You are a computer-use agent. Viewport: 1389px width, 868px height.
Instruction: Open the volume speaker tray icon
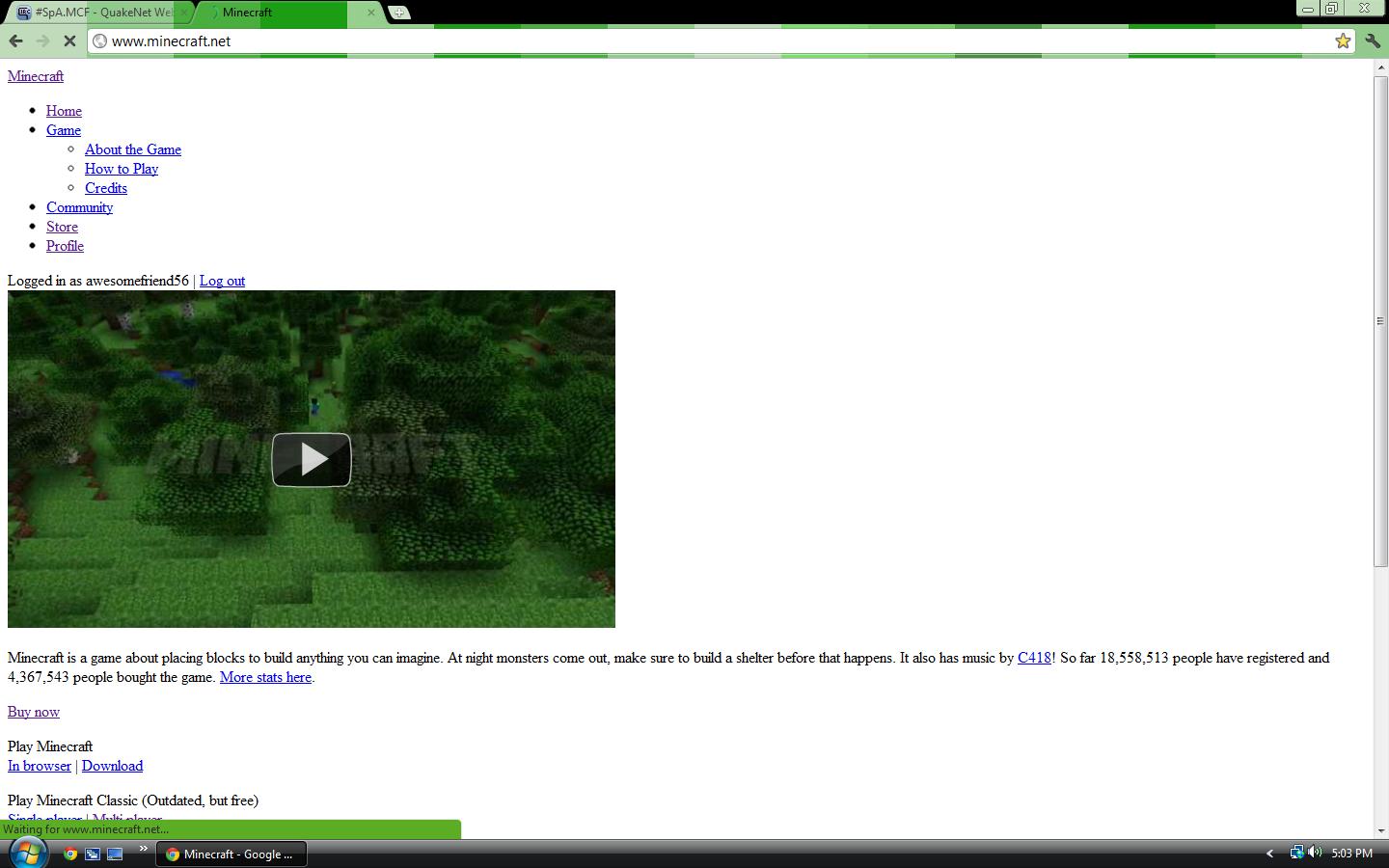click(1315, 853)
